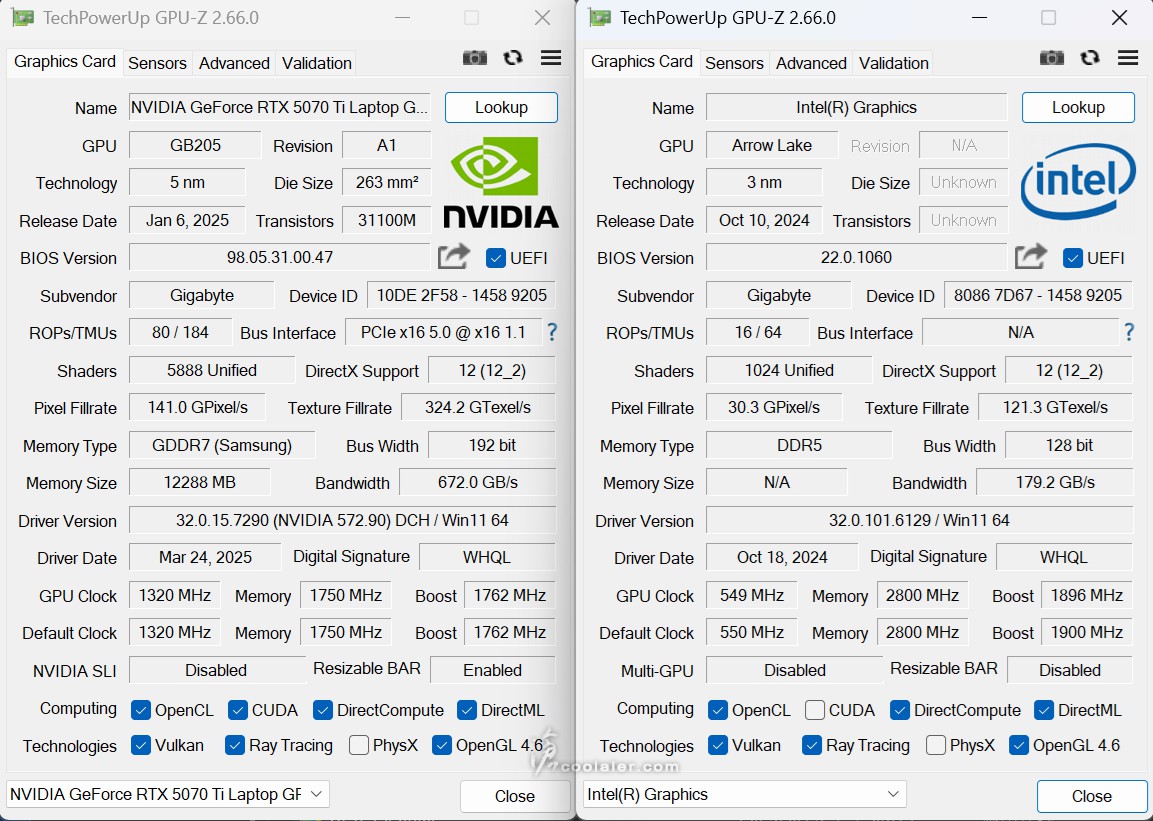Toggle PhysX checkbox in Intel window

936,745
